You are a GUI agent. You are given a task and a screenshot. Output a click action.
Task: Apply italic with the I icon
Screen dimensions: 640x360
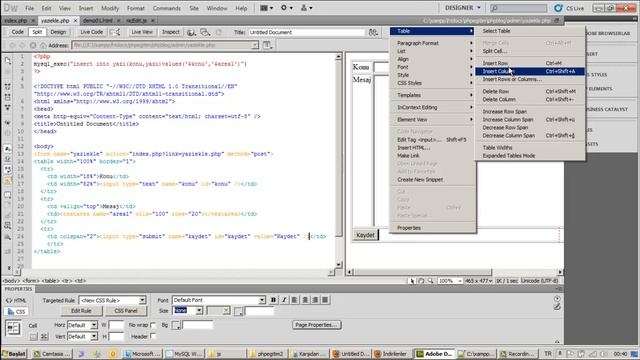point(284,300)
